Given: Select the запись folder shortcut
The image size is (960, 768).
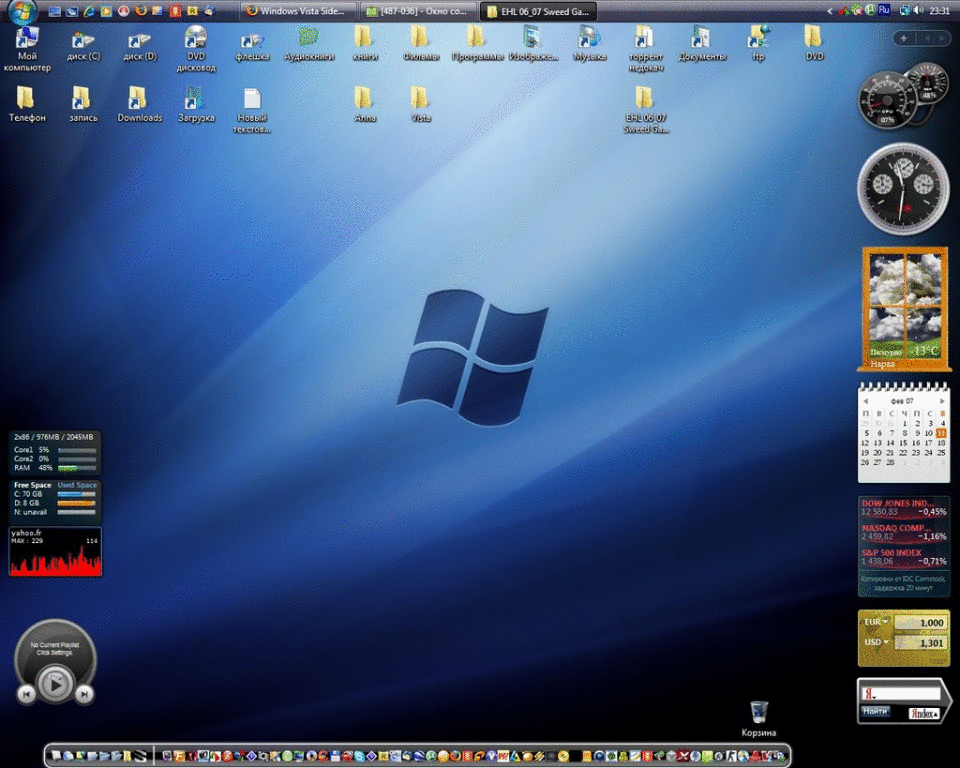Looking at the screenshot, I should [x=83, y=105].
